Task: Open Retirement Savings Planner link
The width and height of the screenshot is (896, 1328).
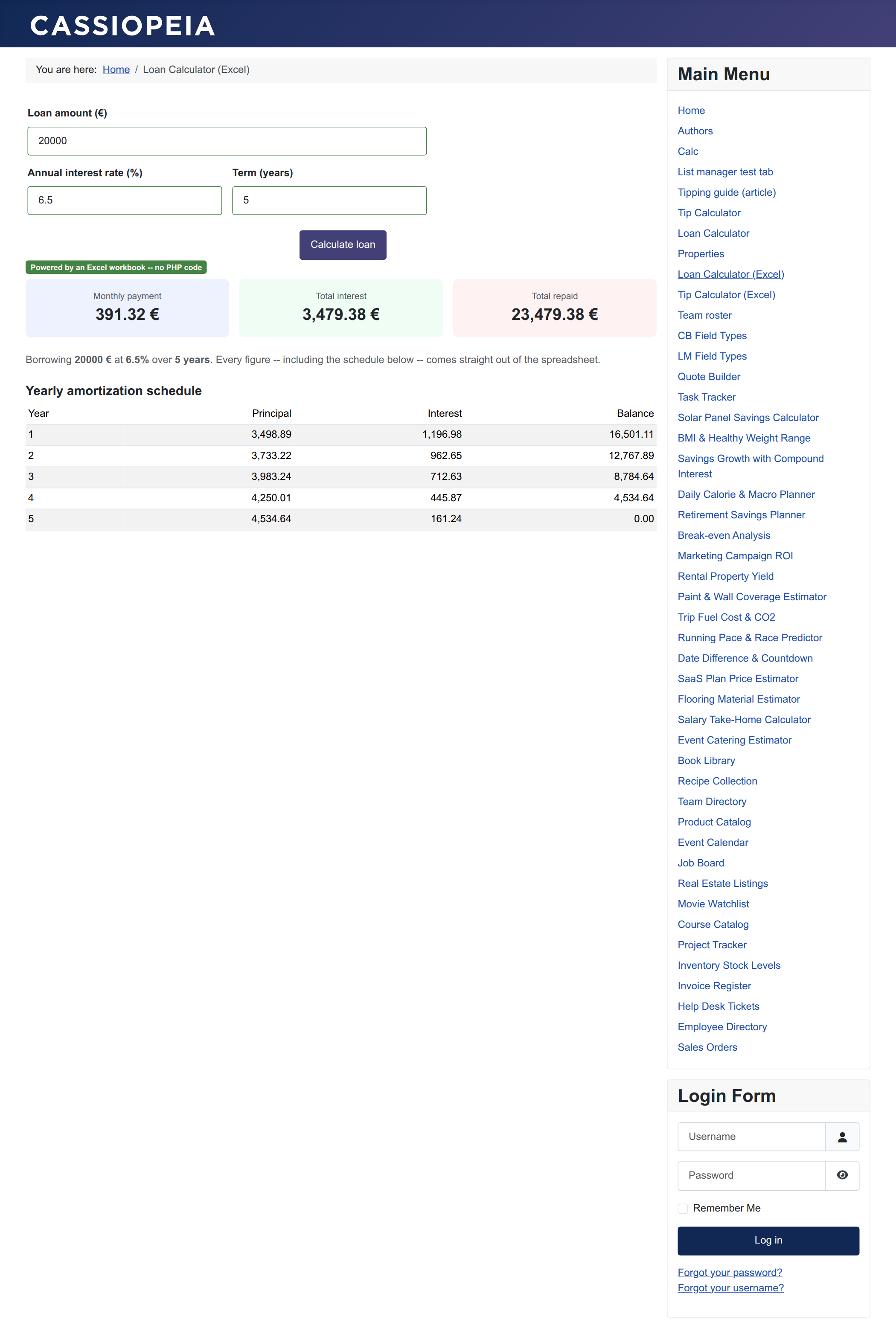Action: [x=741, y=515]
